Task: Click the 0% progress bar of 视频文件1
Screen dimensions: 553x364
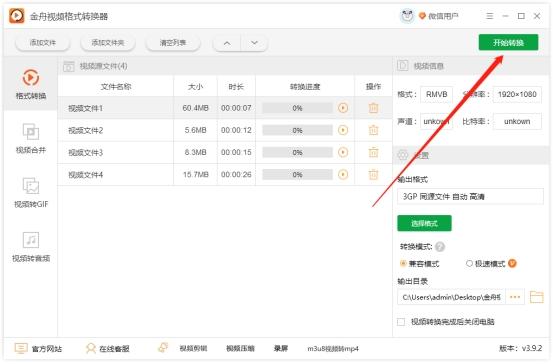Action: point(297,108)
